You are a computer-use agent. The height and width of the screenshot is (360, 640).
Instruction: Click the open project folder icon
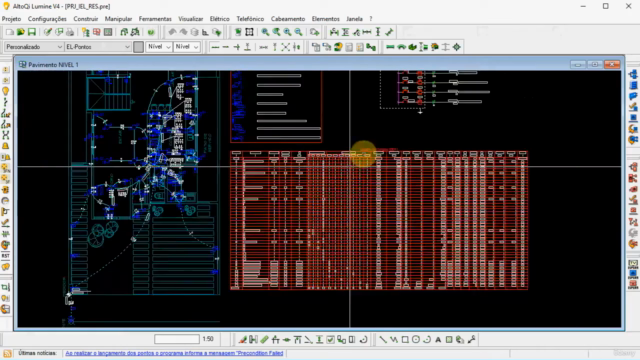coord(20,32)
